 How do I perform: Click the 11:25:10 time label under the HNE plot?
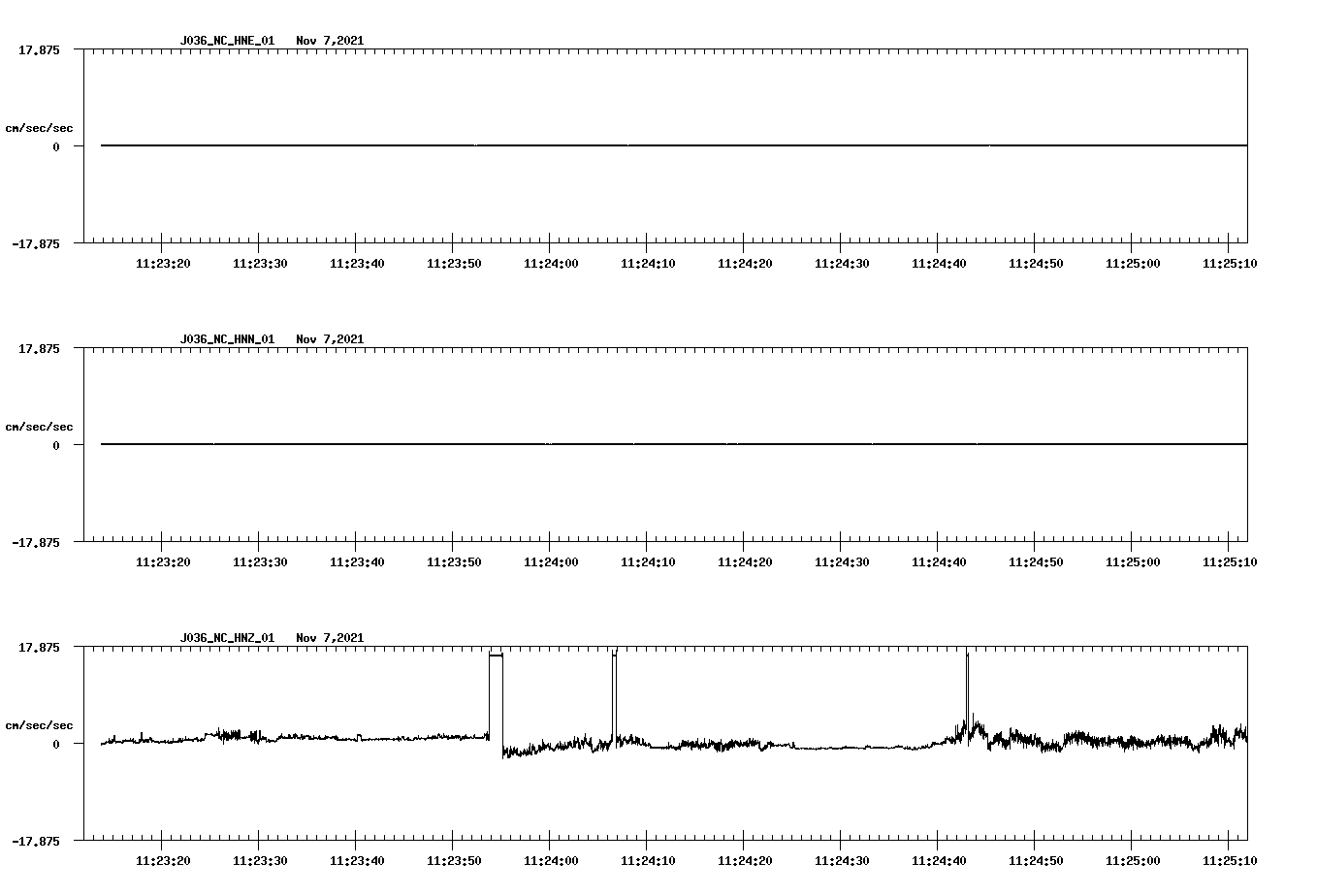1229,263
